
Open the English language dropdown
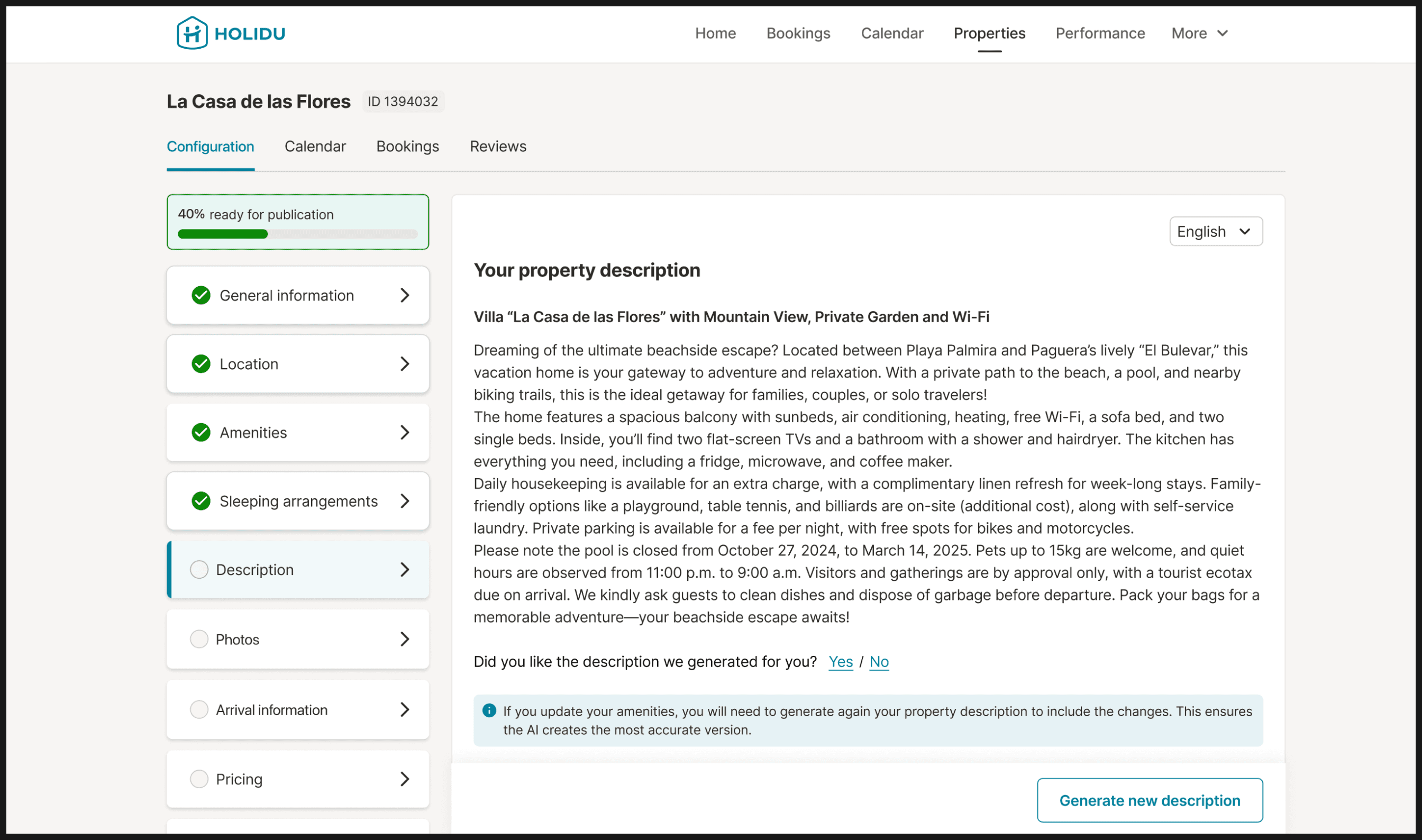(x=1215, y=232)
